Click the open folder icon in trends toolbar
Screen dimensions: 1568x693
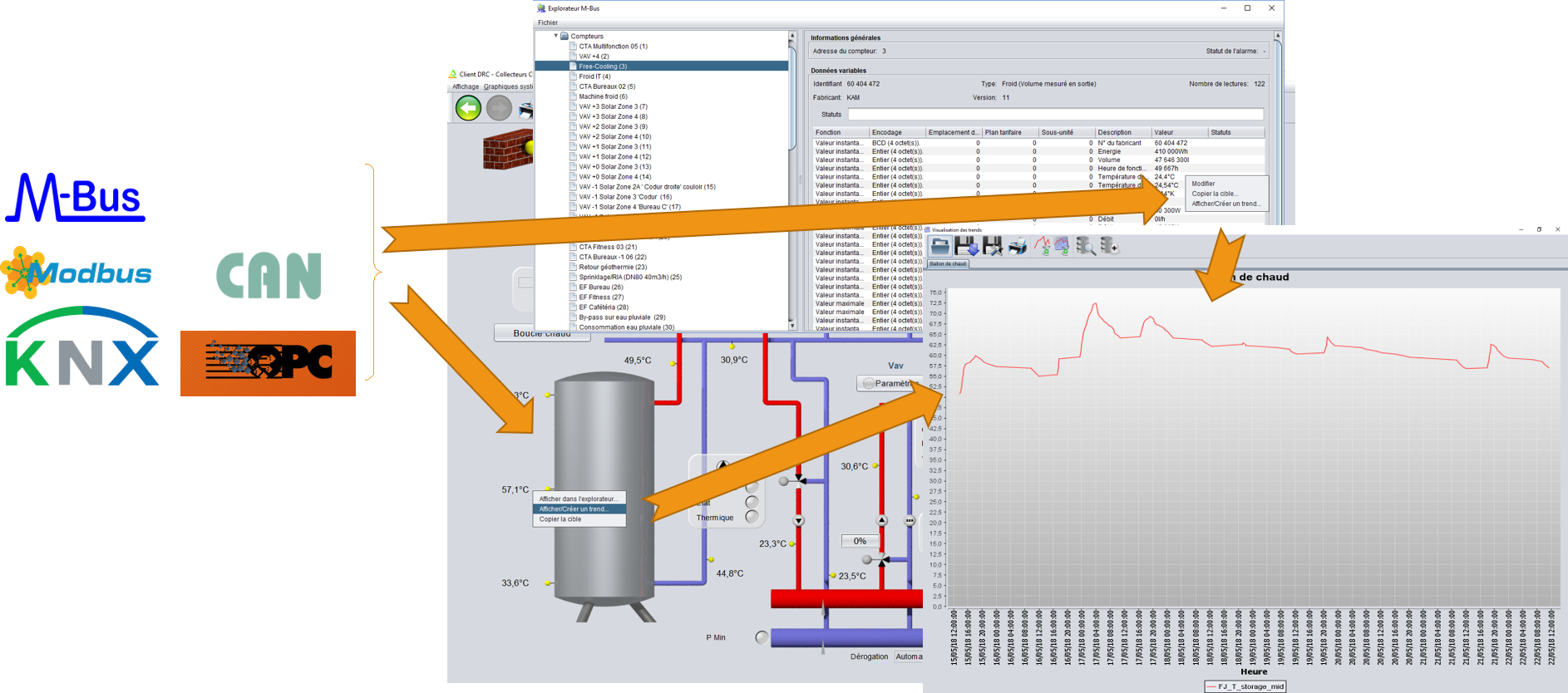(940, 246)
